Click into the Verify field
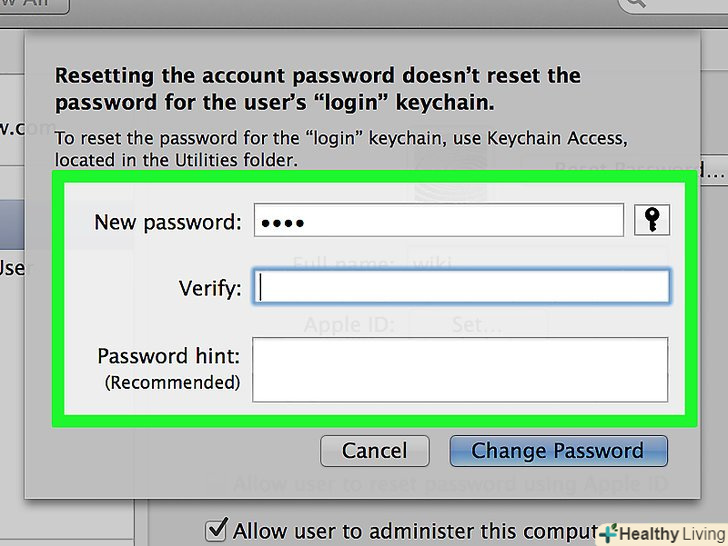The image size is (728, 546). 461,288
